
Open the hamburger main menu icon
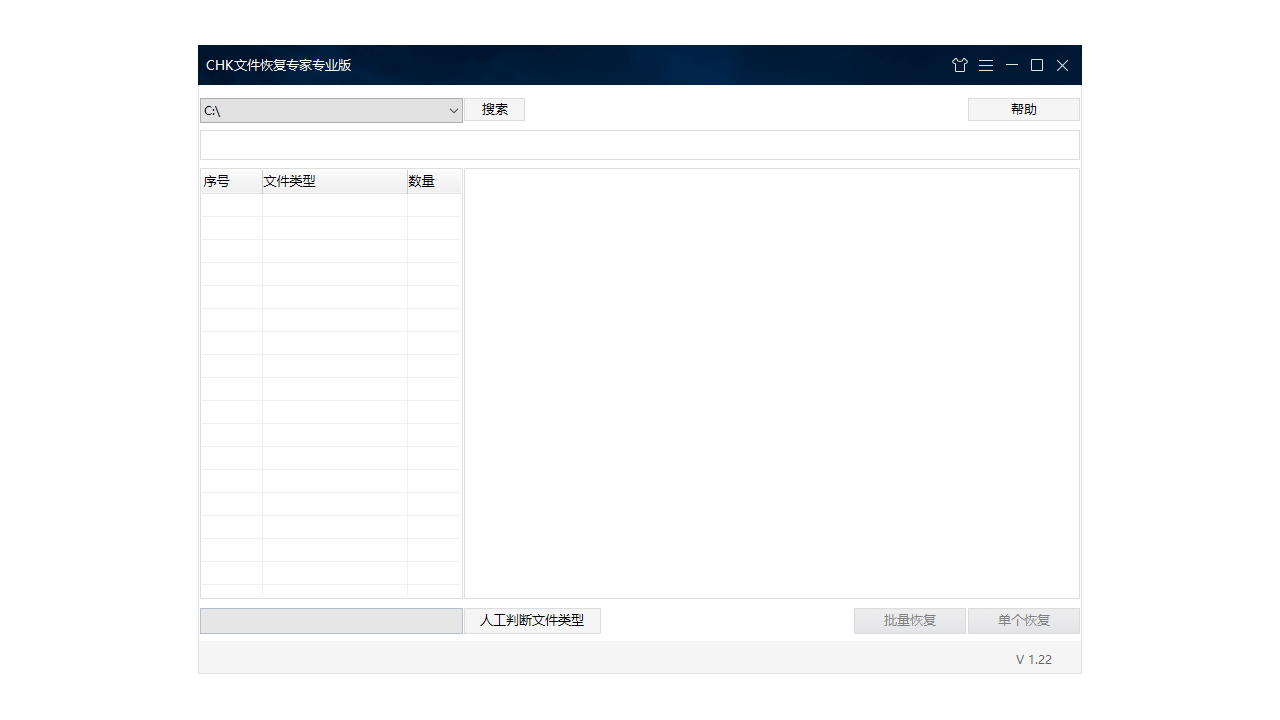(x=986, y=65)
